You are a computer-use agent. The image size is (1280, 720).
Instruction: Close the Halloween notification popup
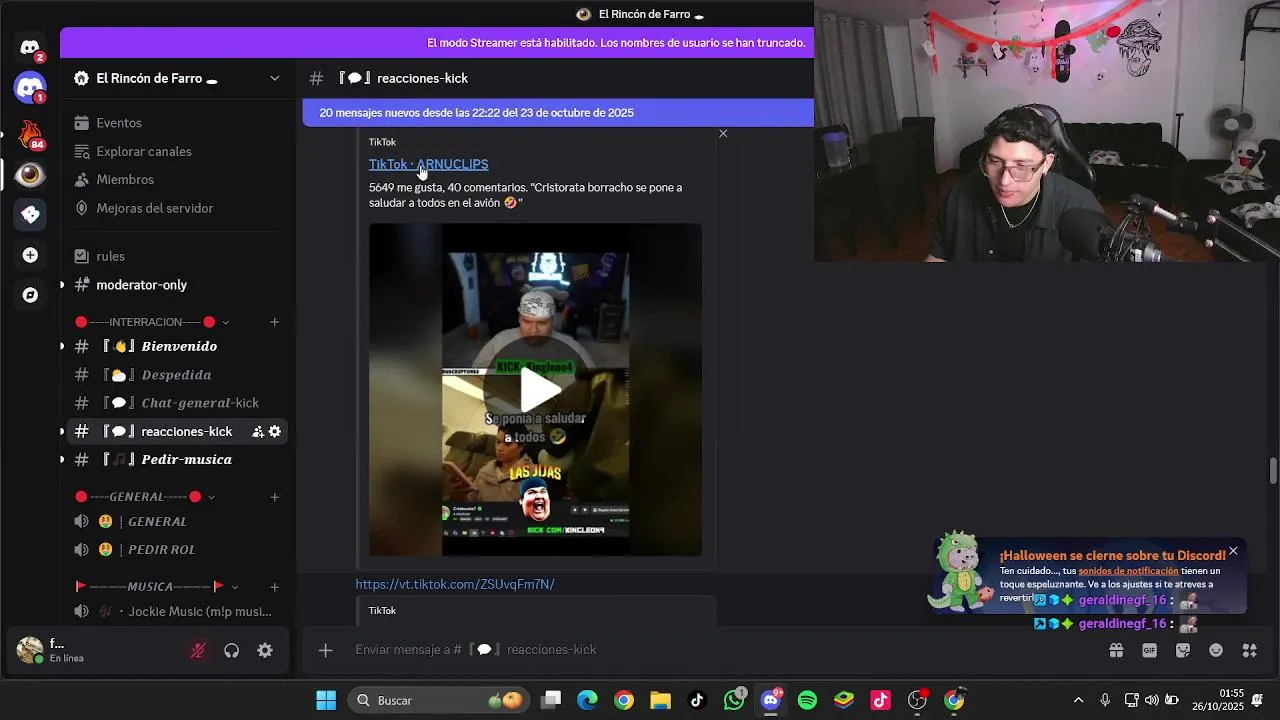coord(1233,551)
